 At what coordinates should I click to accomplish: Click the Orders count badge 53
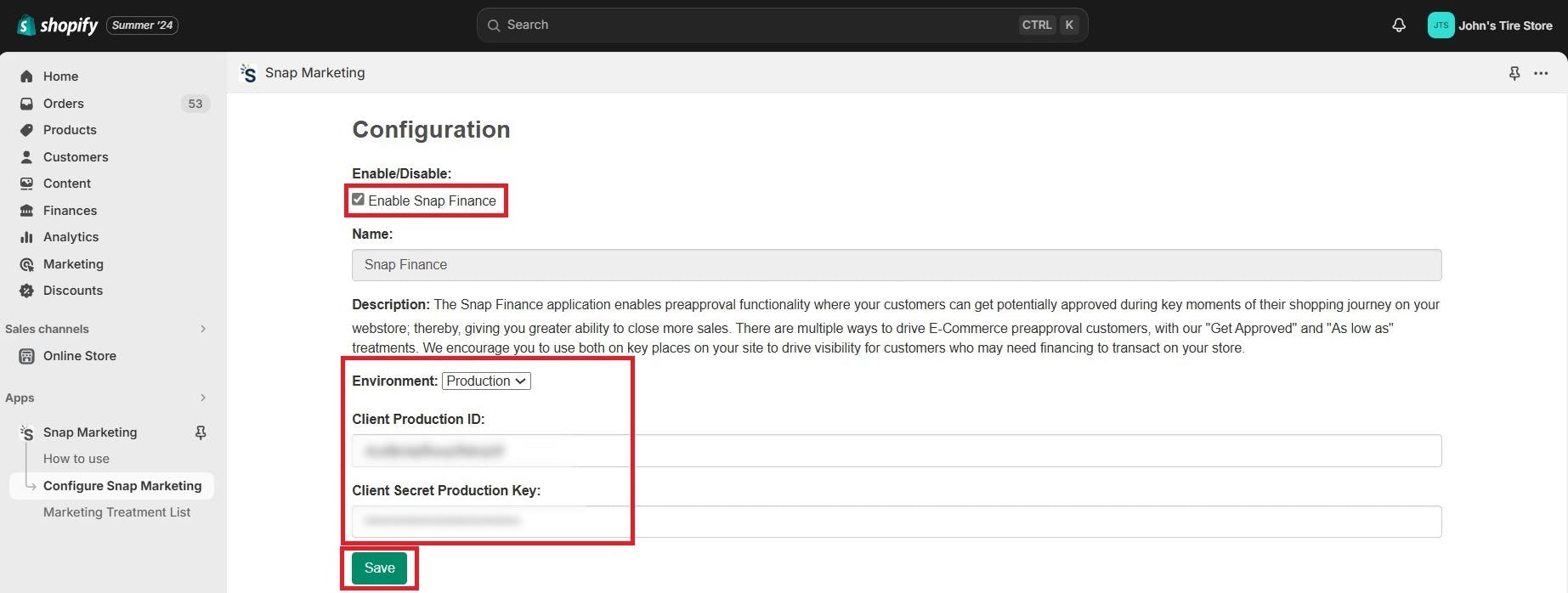pyautogui.click(x=195, y=104)
